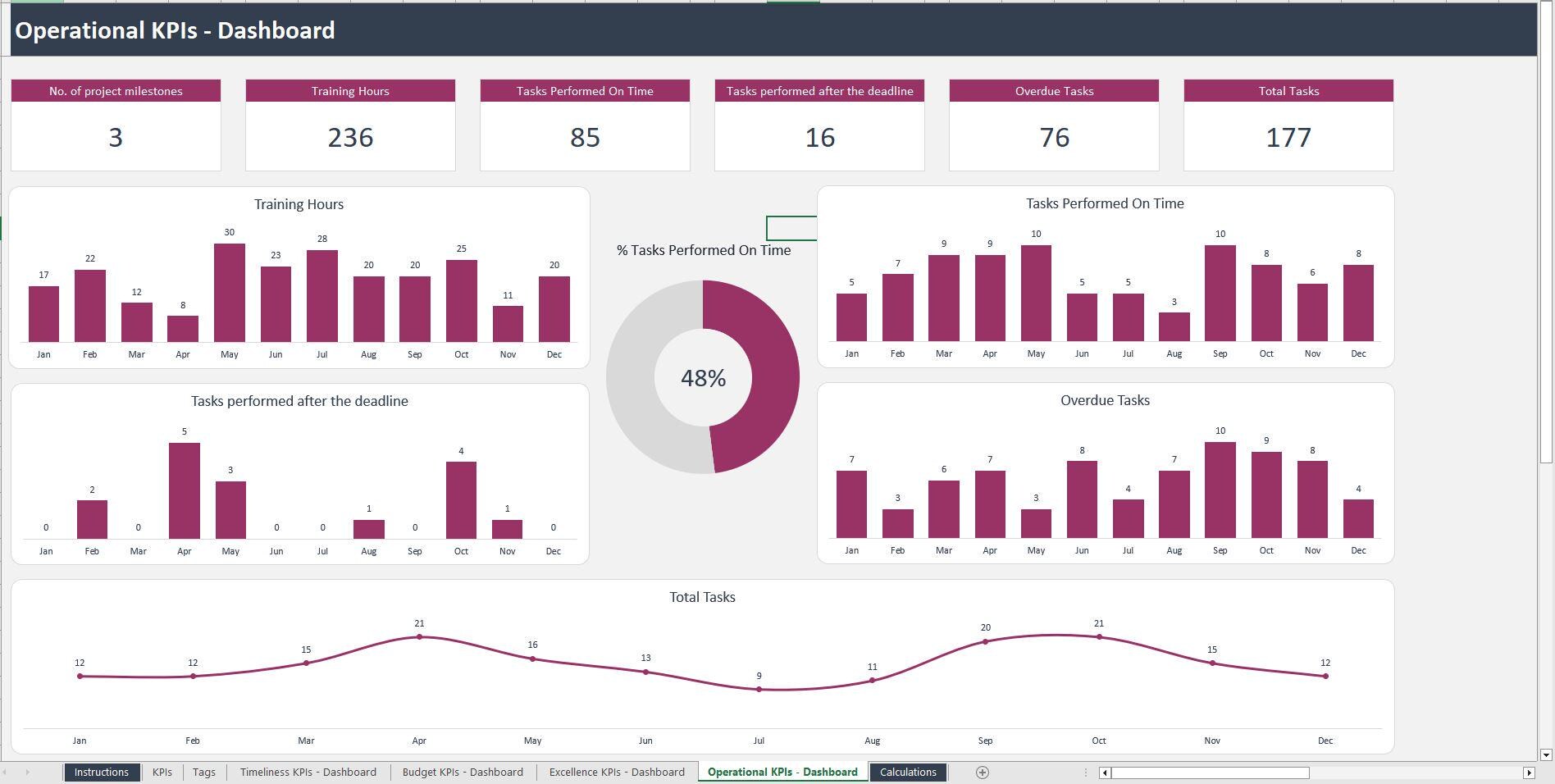Open the KPIs sheet tab
Image resolution: width=1555 pixels, height=784 pixels.
click(x=162, y=772)
